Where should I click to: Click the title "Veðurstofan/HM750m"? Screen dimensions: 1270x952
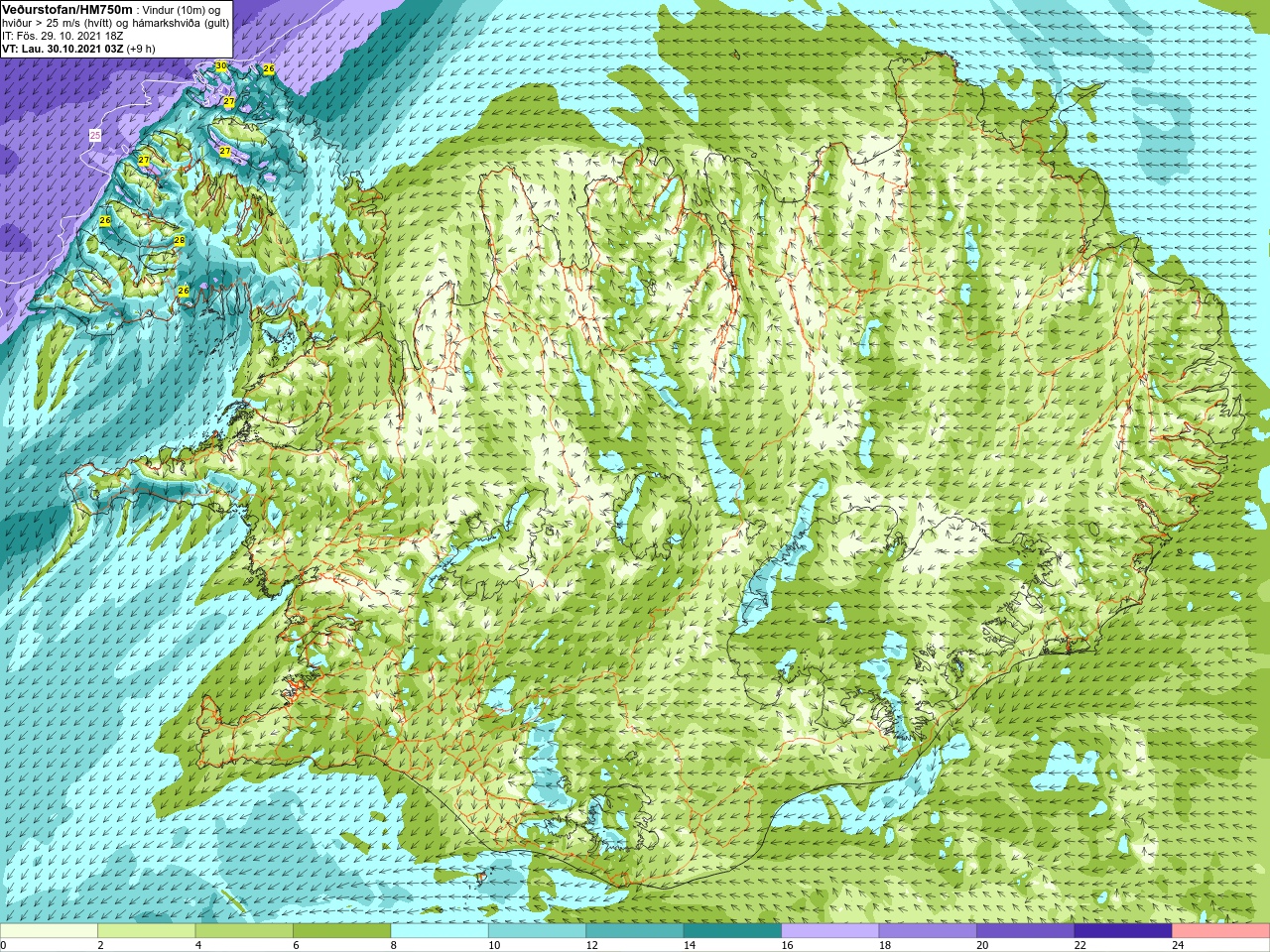coord(66,9)
